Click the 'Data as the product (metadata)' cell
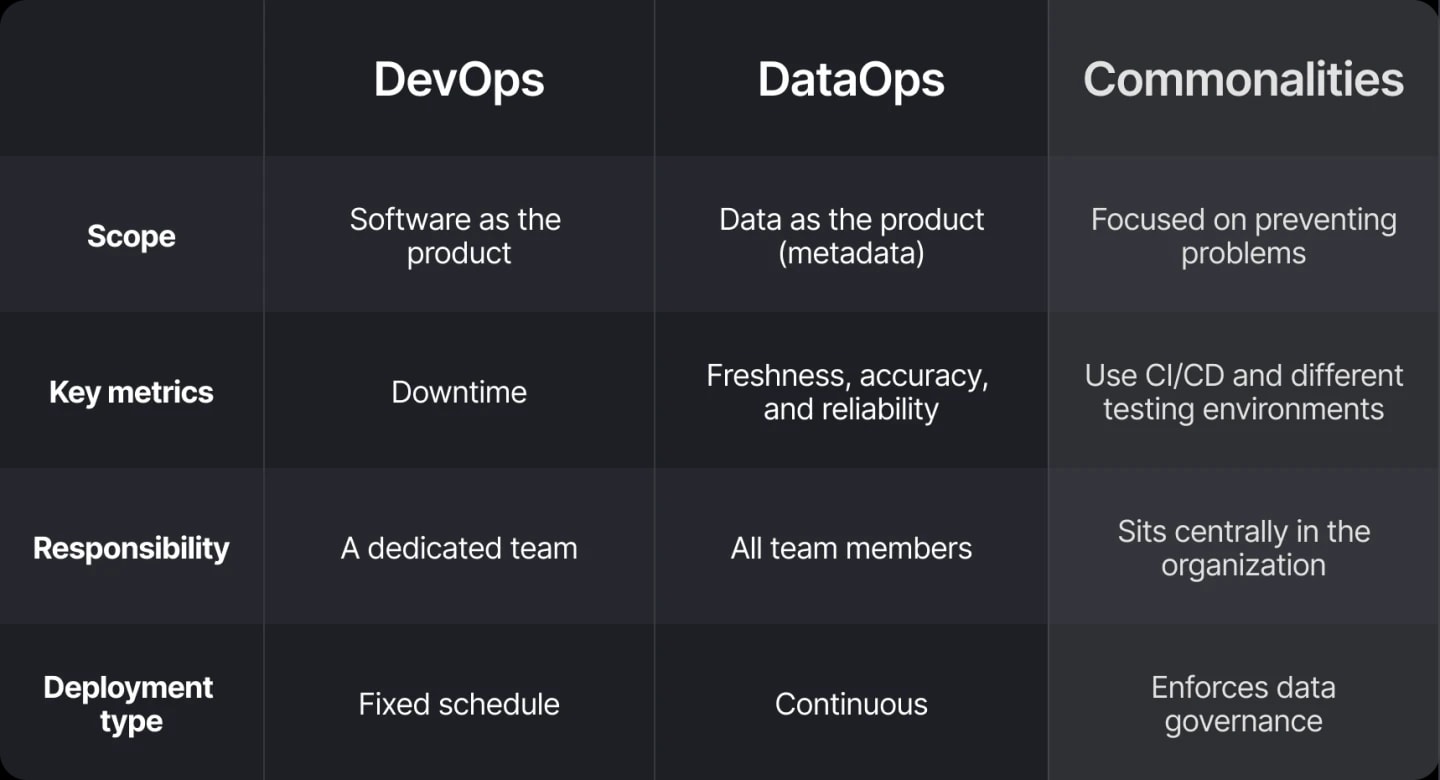 (851, 236)
